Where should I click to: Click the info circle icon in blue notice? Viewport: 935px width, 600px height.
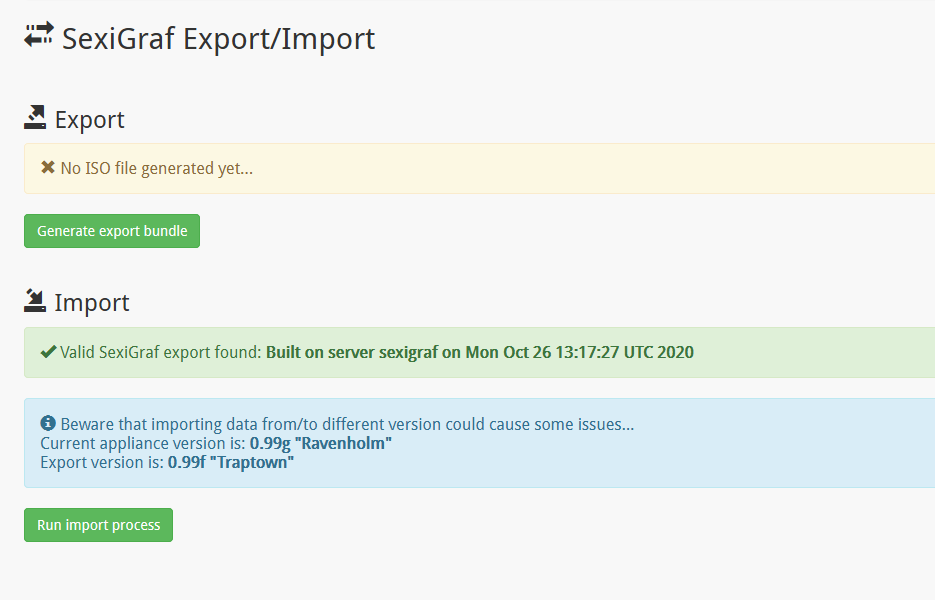coord(48,423)
